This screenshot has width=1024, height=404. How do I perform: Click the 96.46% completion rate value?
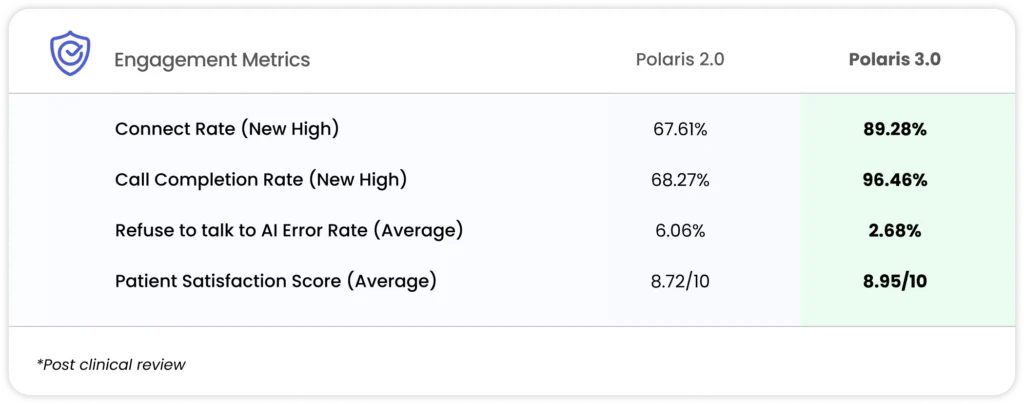click(895, 180)
